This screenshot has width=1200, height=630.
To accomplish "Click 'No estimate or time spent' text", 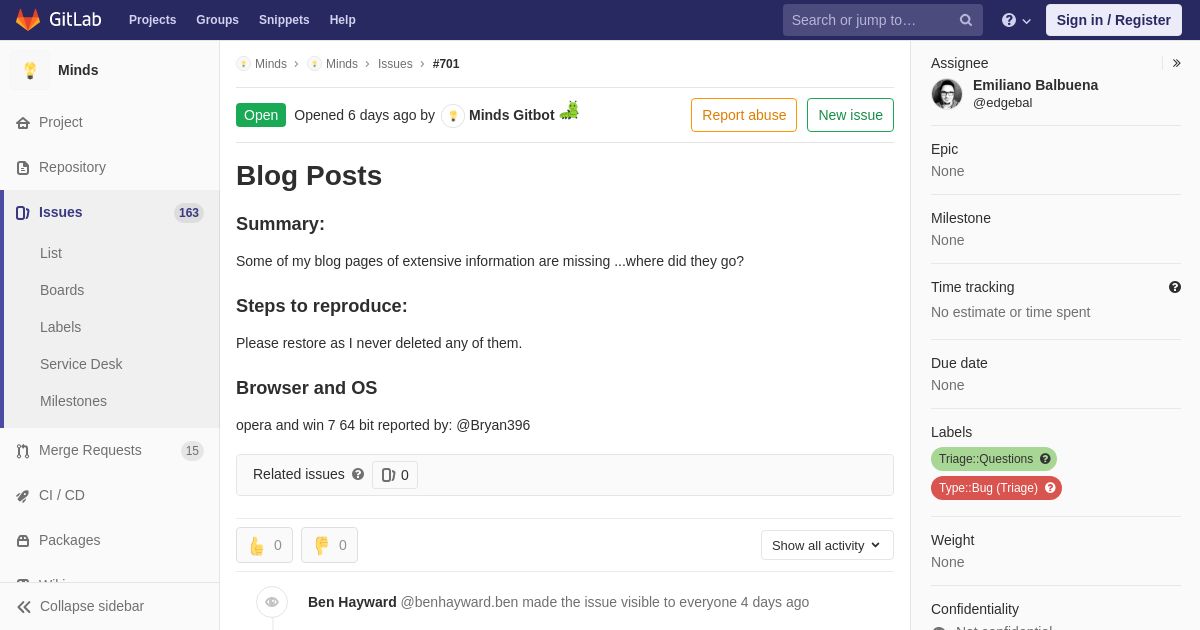I will pyautogui.click(x=1010, y=312).
